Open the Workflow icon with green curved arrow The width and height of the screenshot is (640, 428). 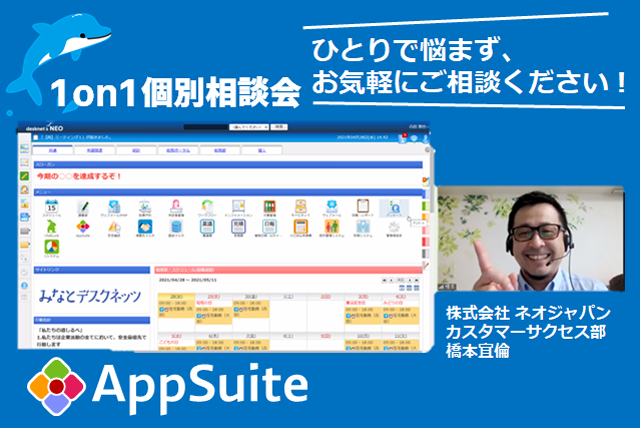click(x=207, y=207)
